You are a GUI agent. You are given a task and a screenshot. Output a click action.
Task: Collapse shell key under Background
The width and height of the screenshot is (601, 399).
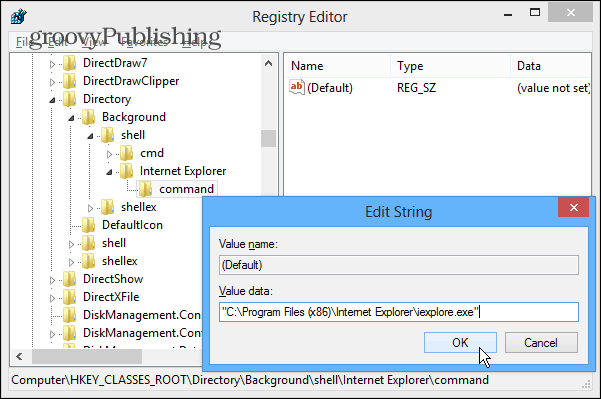[x=90, y=136]
